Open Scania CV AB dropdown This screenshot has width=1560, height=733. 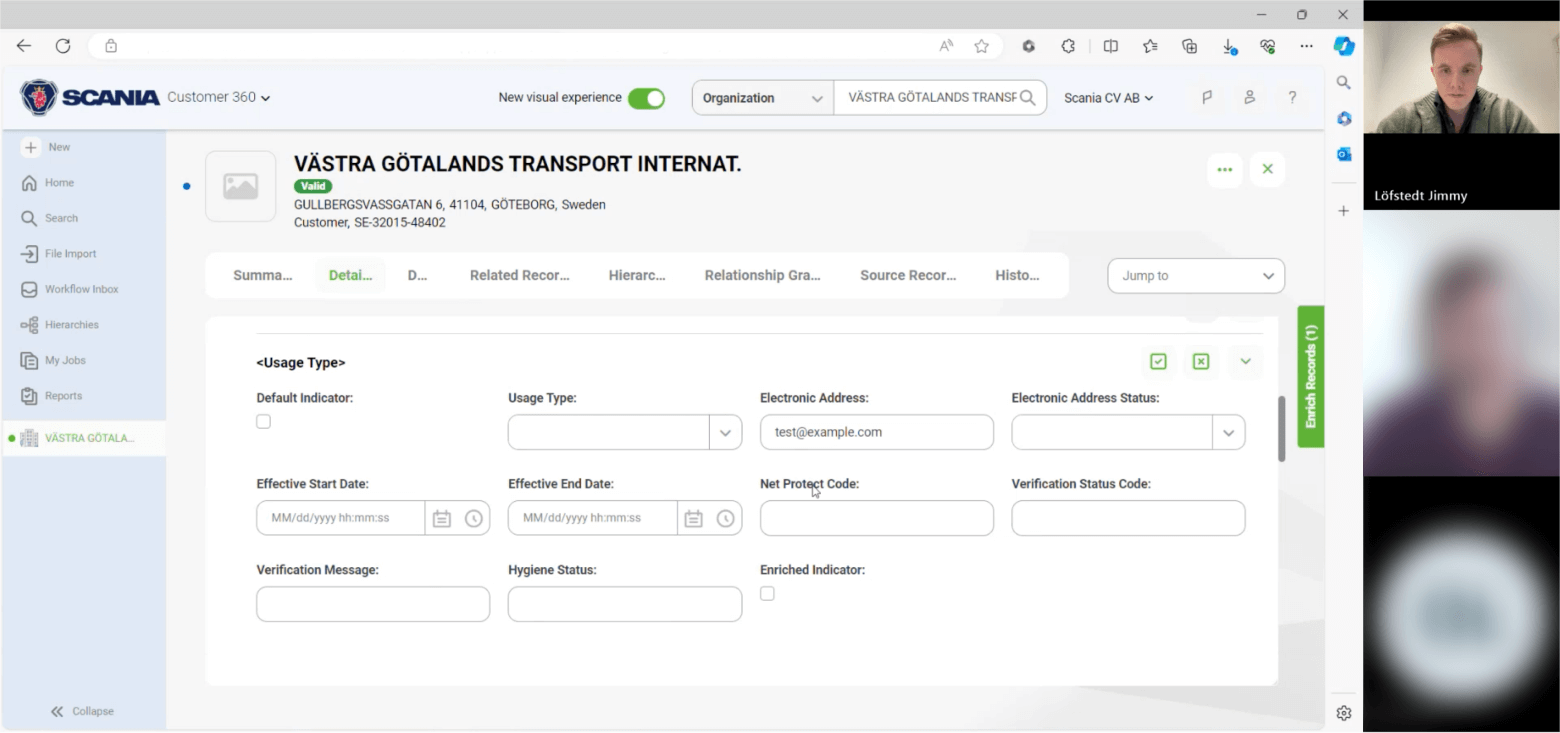pyautogui.click(x=1109, y=98)
